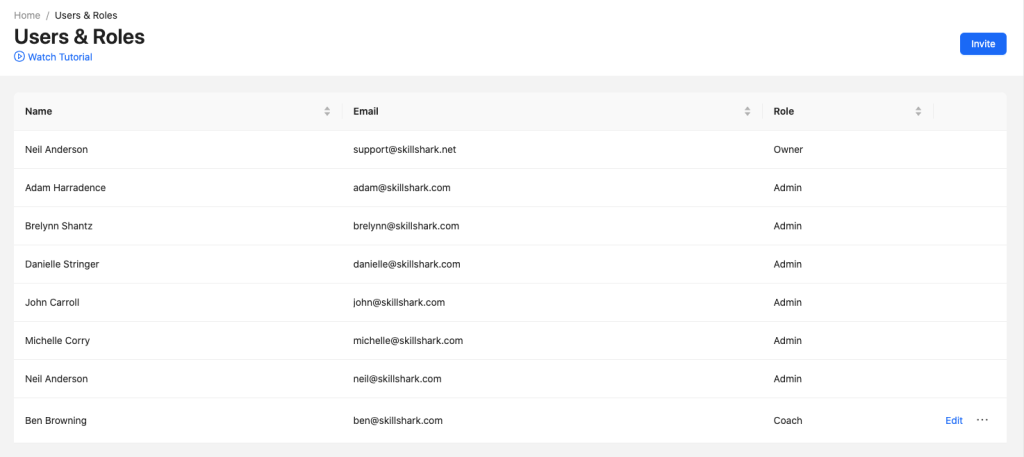Edit Ben Browning's role
The height and width of the screenshot is (457, 1024).
pyautogui.click(x=953, y=421)
